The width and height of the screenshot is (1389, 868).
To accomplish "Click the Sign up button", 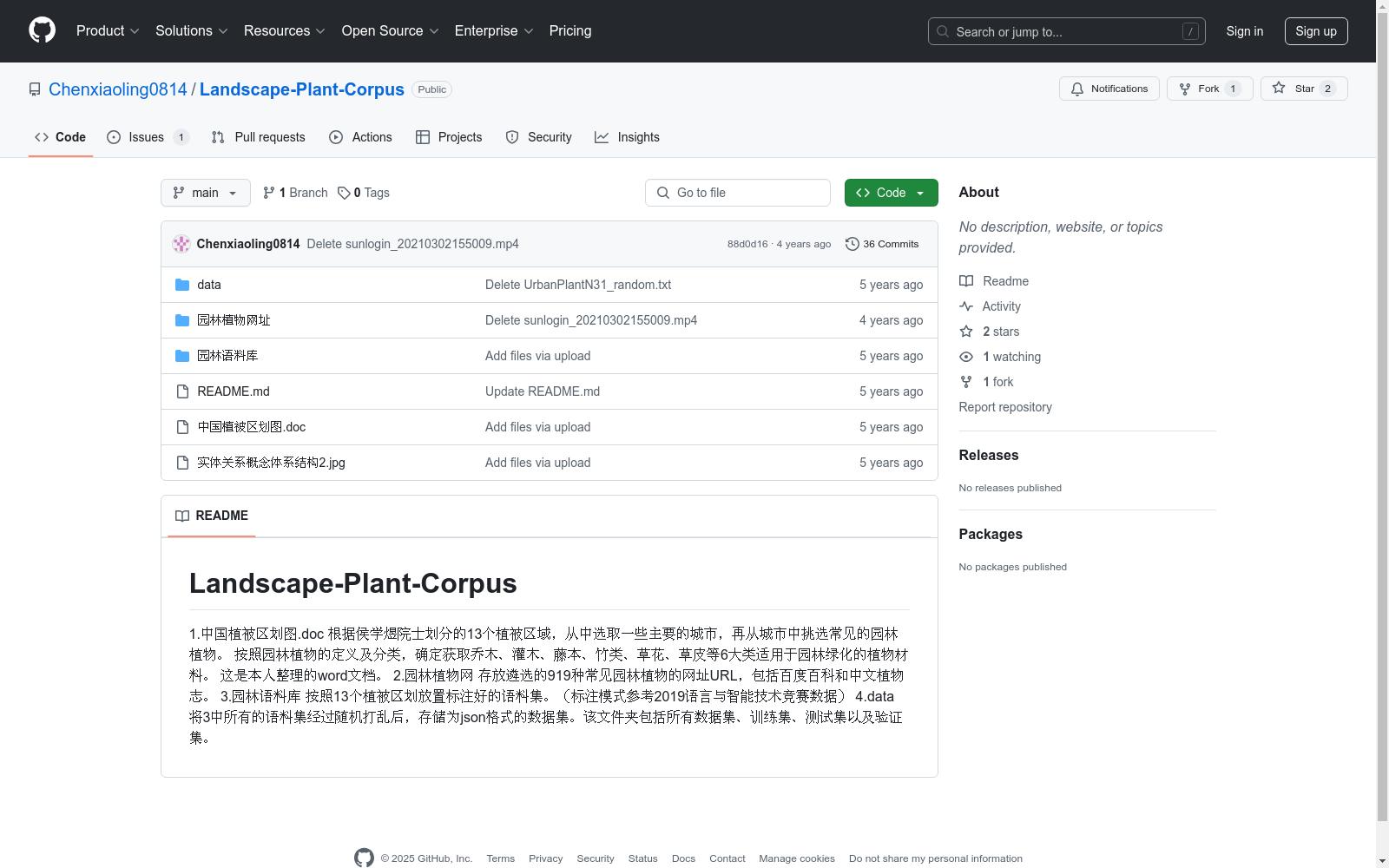I will (1316, 31).
